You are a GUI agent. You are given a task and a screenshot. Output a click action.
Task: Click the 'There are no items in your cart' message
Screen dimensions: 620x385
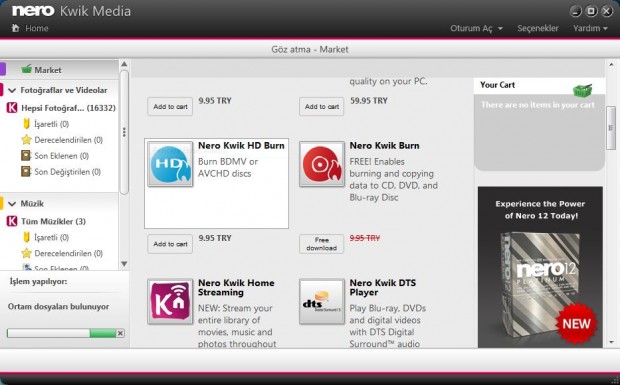[x=538, y=105]
